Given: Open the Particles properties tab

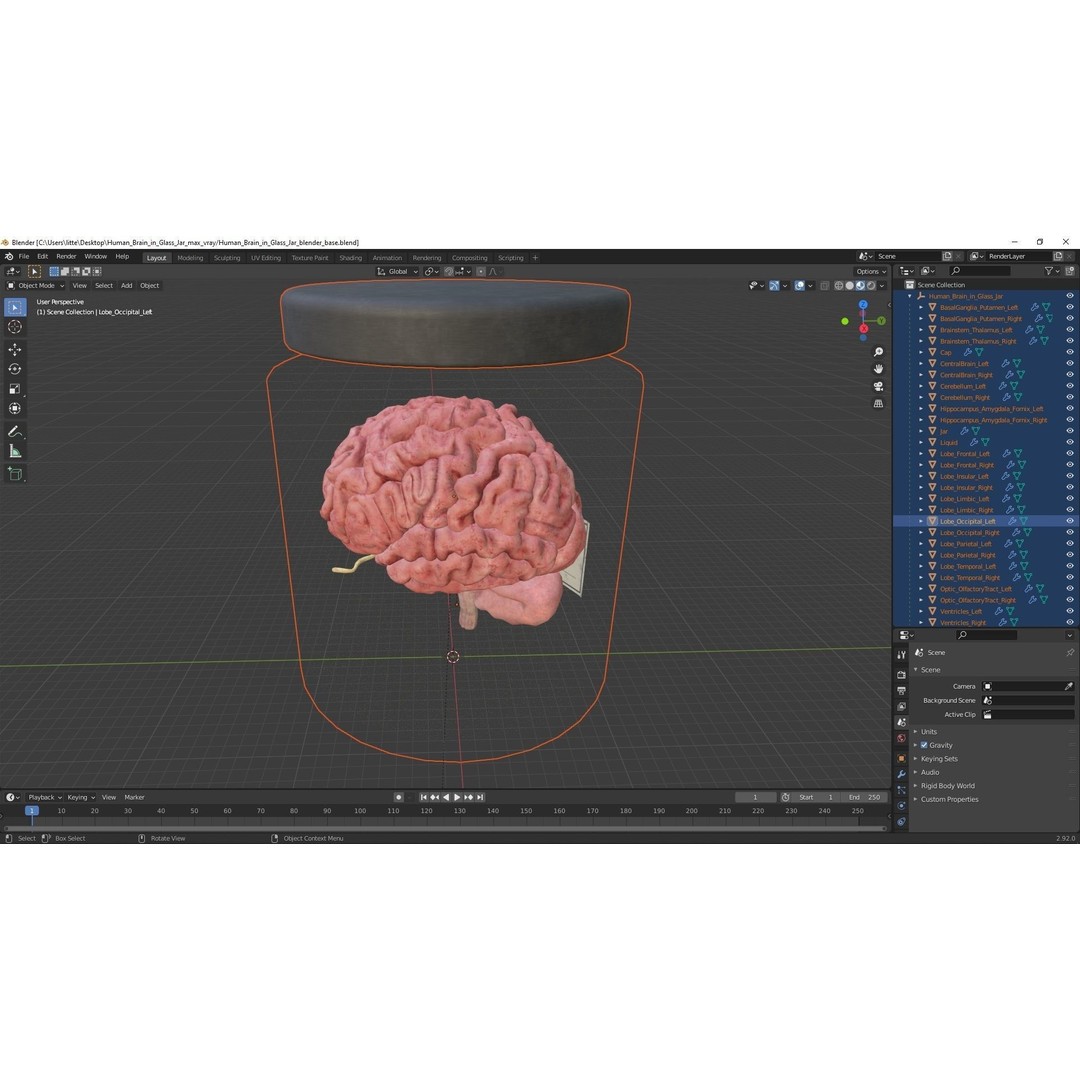Looking at the screenshot, I should point(901,790).
